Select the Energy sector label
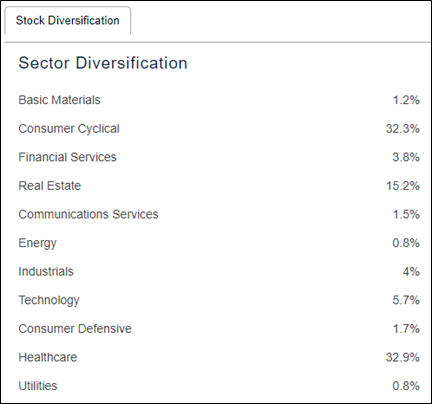Screen dimensions: 432x404 click(37, 243)
